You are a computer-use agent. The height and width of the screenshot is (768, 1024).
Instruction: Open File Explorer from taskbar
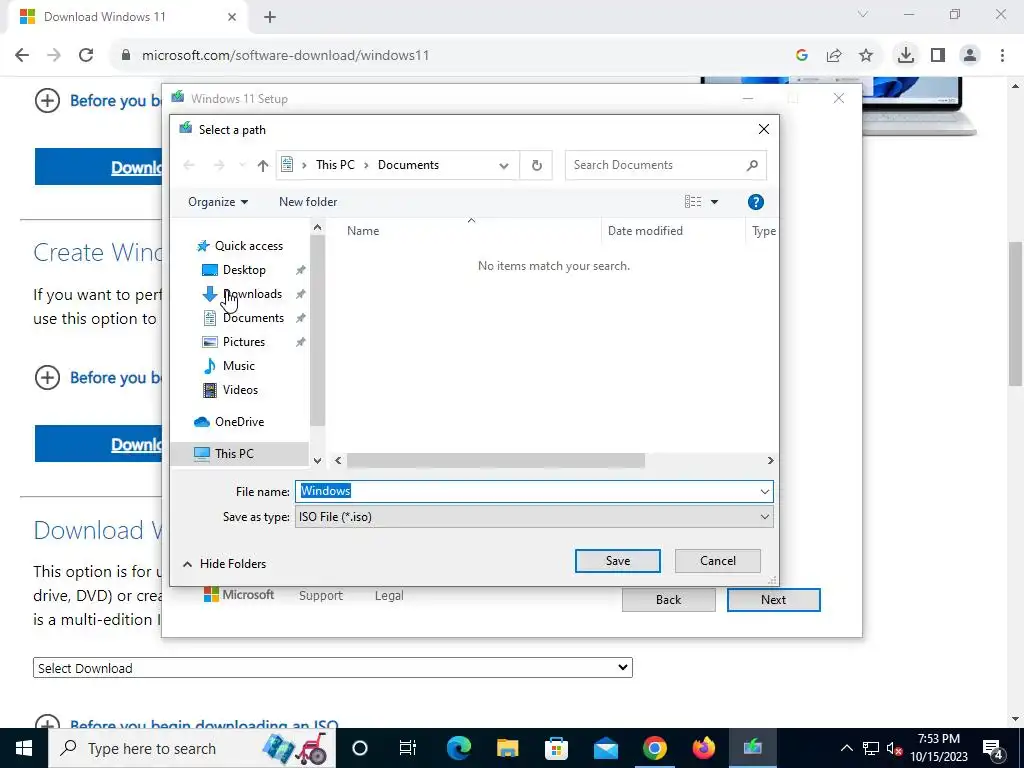tap(507, 748)
